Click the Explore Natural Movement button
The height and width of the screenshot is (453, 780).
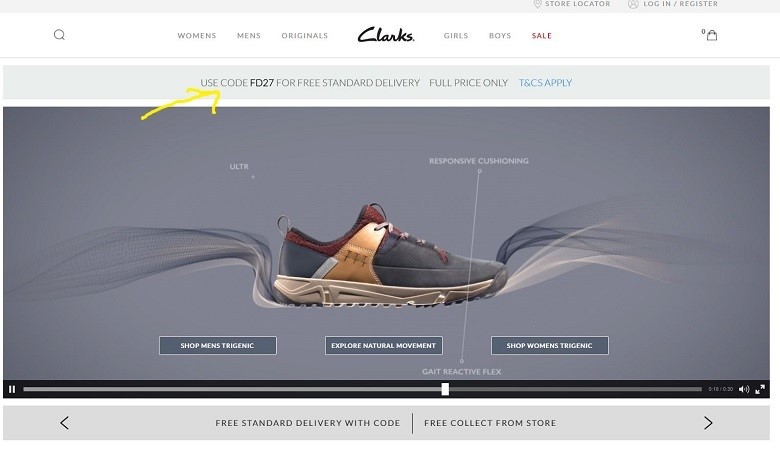(384, 346)
